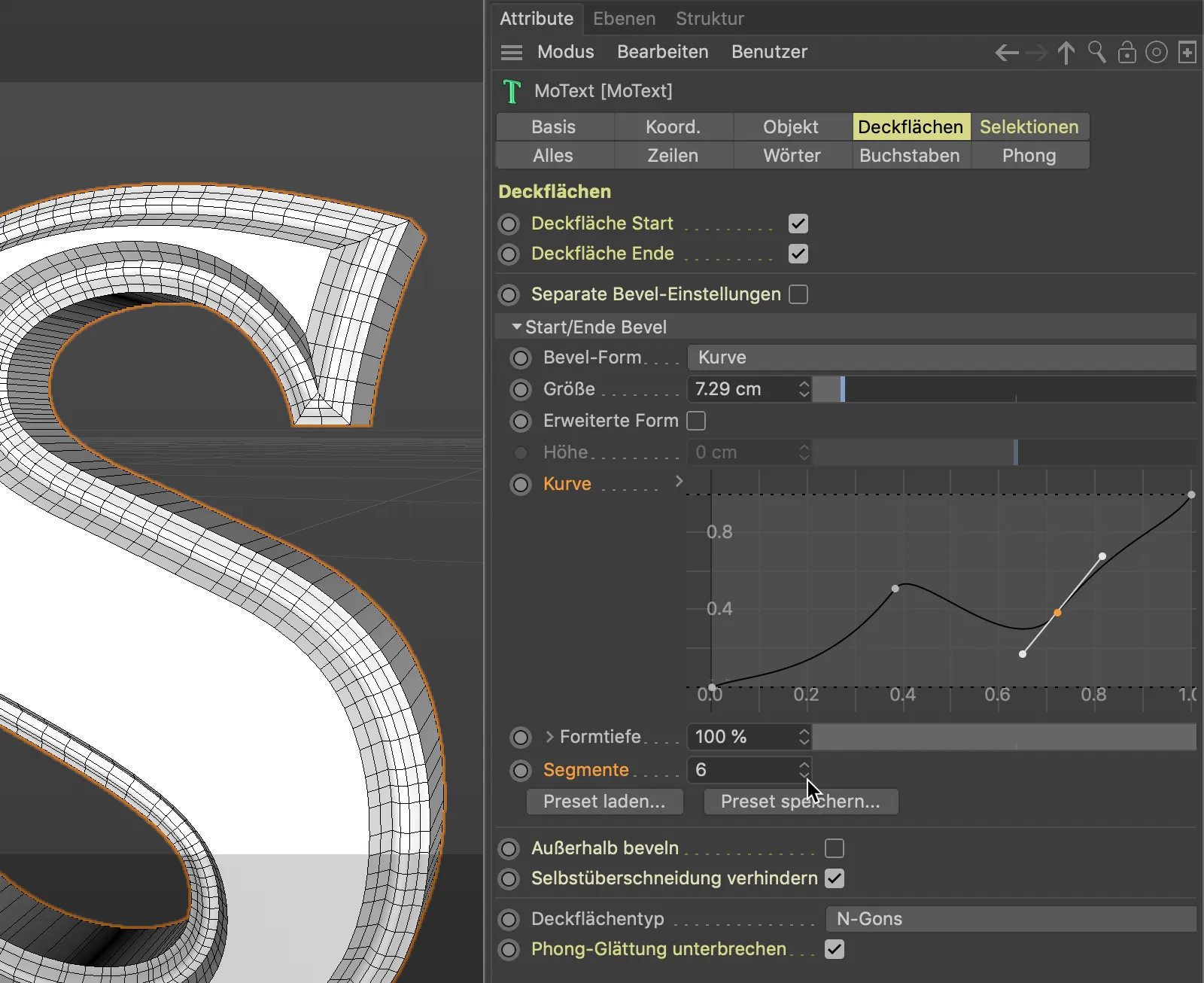Select the orange curve point in graph
The image size is (1204, 983).
point(1057,613)
